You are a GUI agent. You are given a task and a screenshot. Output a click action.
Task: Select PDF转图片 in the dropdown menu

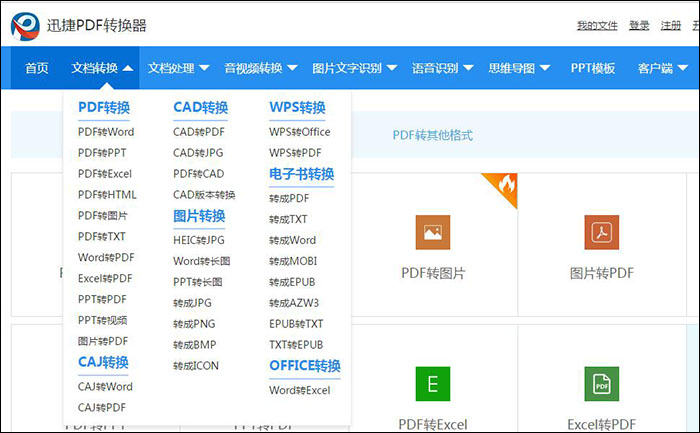[102, 216]
